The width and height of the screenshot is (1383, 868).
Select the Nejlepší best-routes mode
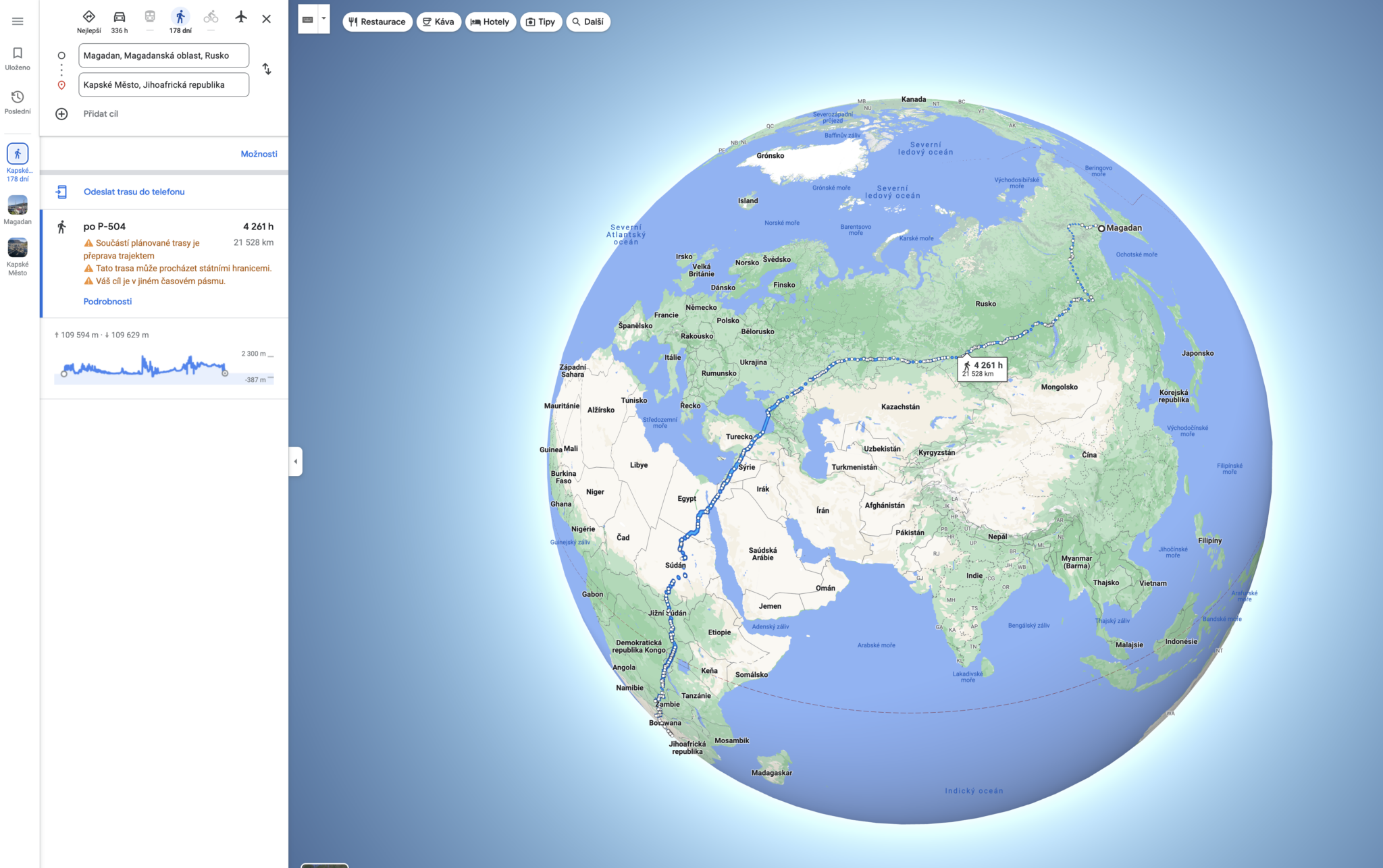point(88,16)
